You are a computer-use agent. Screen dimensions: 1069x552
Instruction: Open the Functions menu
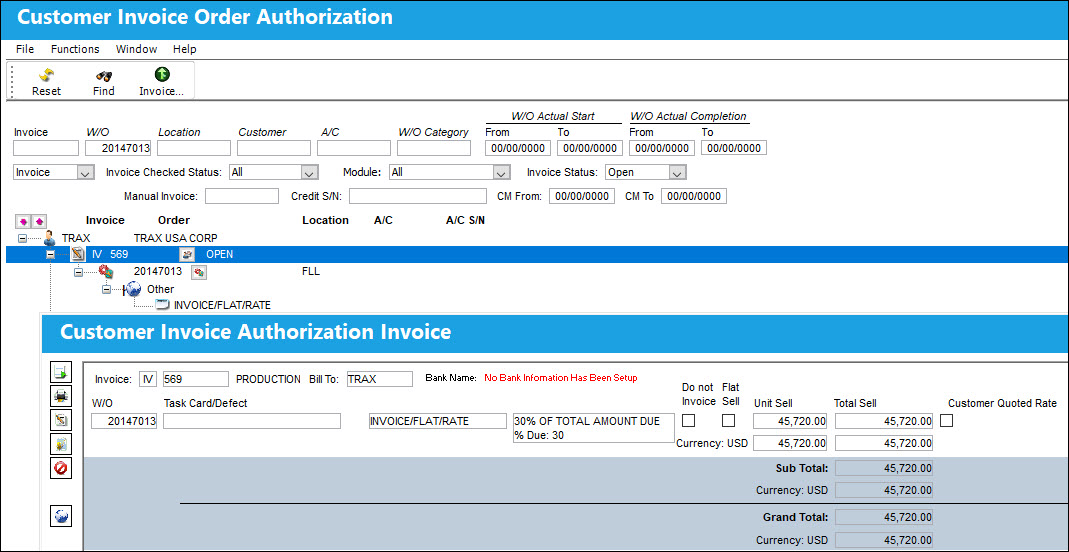point(75,49)
